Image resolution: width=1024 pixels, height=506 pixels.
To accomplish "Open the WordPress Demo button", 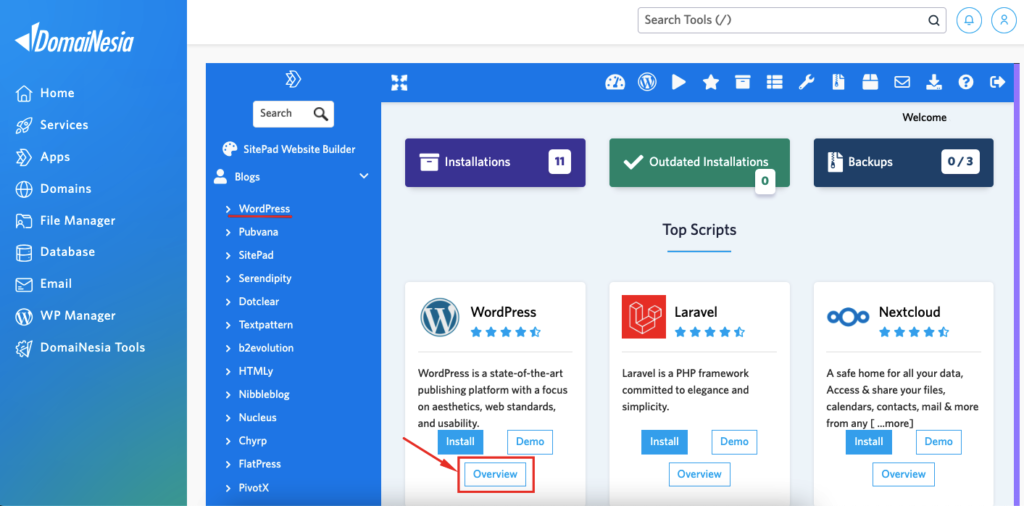I will pos(530,442).
